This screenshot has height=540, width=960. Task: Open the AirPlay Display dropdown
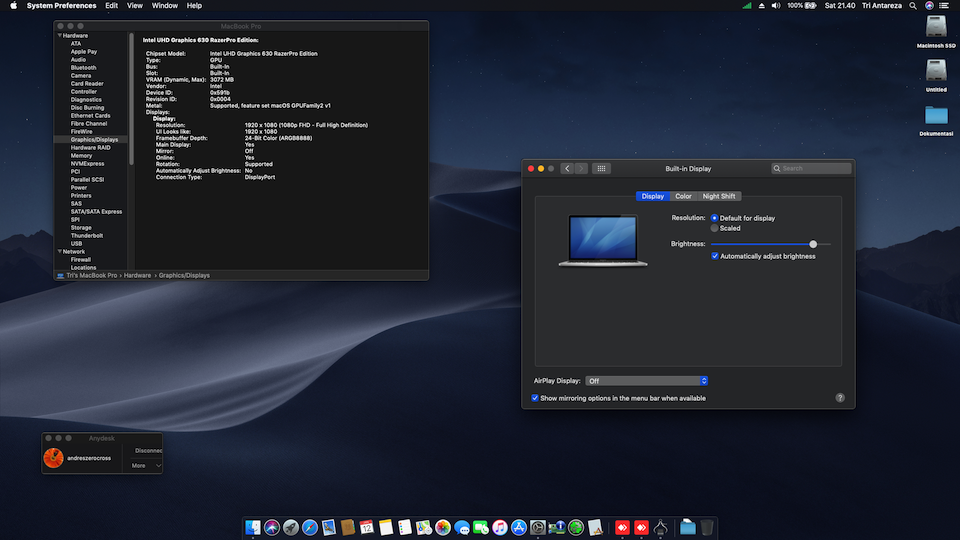click(647, 381)
